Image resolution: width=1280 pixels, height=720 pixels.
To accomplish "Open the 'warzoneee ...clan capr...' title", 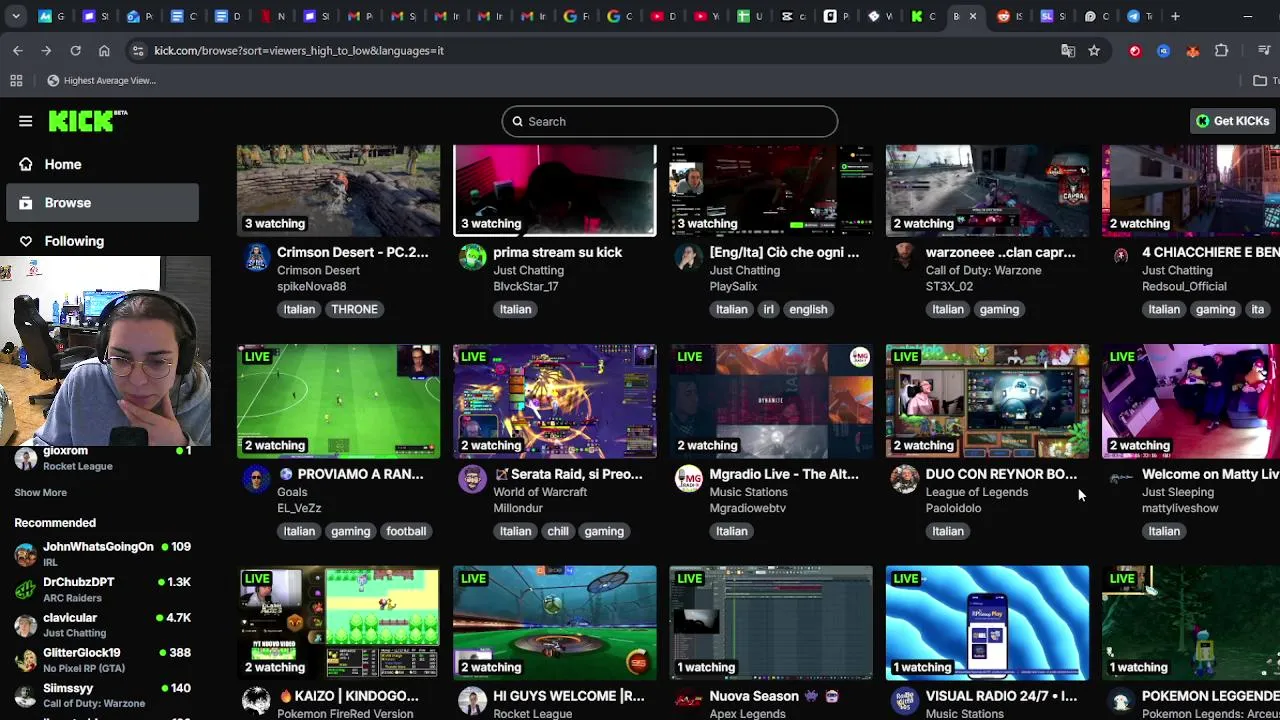I will pos(1000,252).
